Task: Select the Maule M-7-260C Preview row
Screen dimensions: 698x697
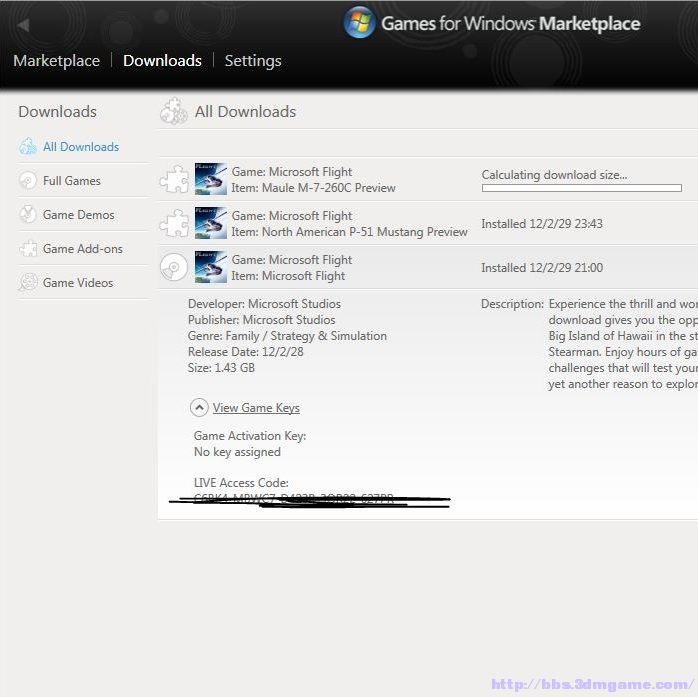Action: pyautogui.click(x=428, y=179)
